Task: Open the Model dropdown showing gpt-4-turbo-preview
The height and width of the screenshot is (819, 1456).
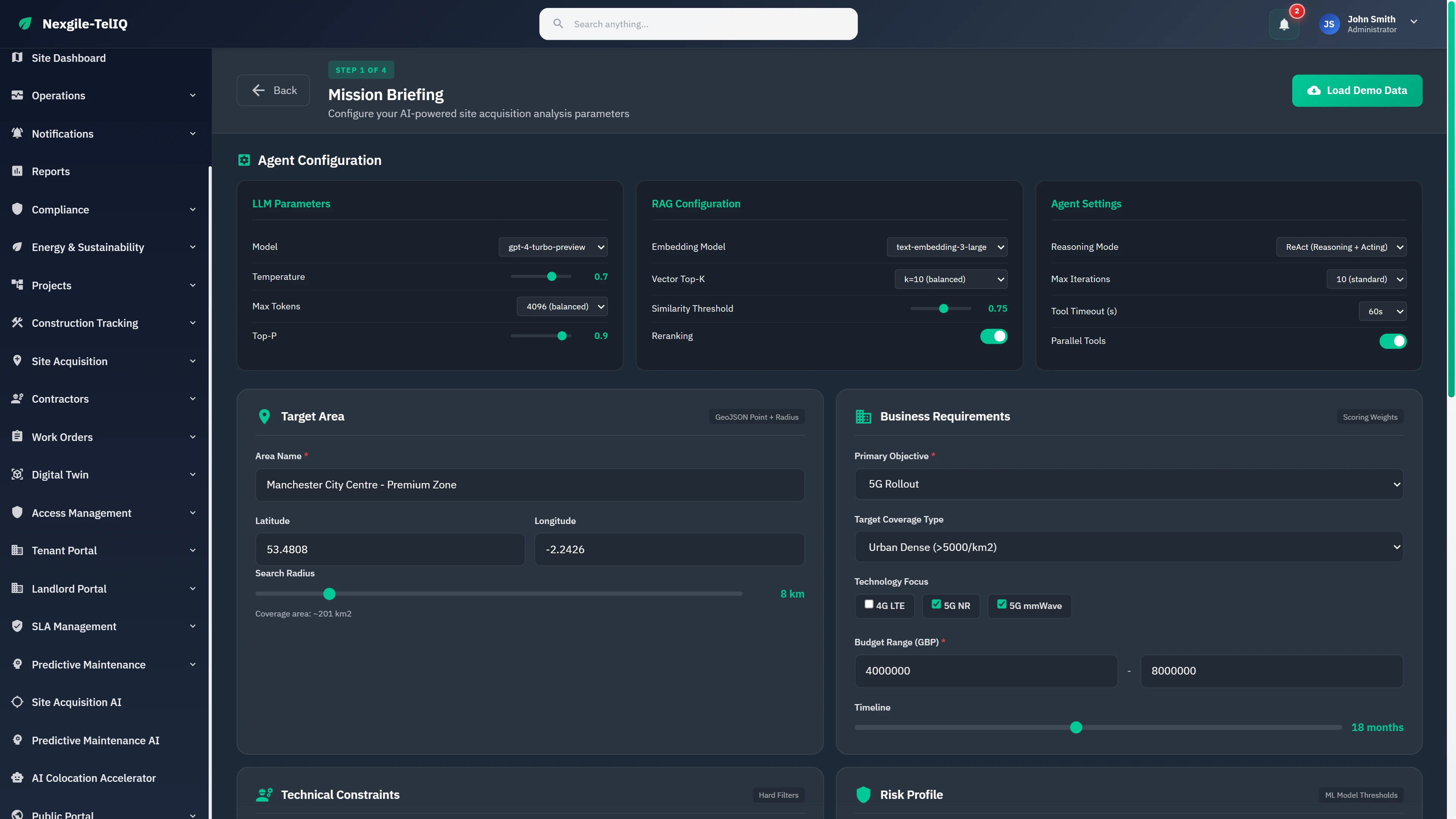Action: coord(553,246)
